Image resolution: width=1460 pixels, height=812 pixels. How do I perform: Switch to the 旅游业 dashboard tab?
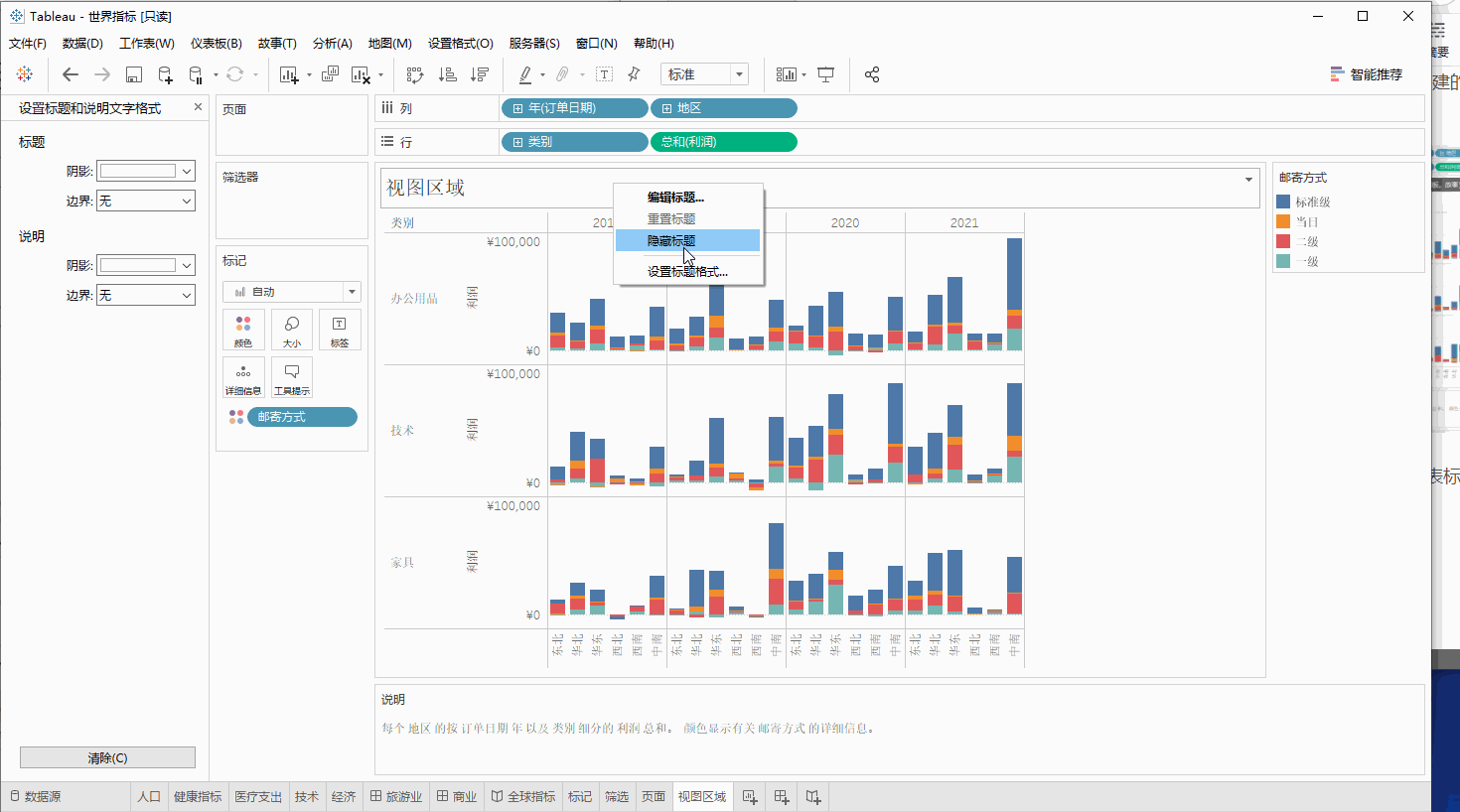[396, 797]
